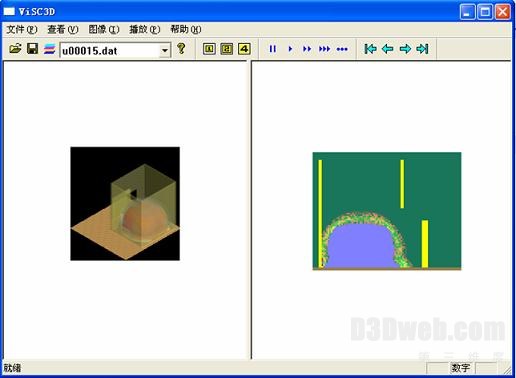This screenshot has width=516, height=378.
Task: Close the ViSC3D window
Action: pos(503,12)
